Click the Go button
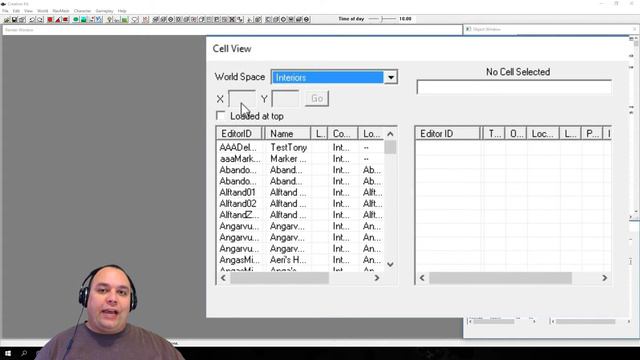 point(317,98)
